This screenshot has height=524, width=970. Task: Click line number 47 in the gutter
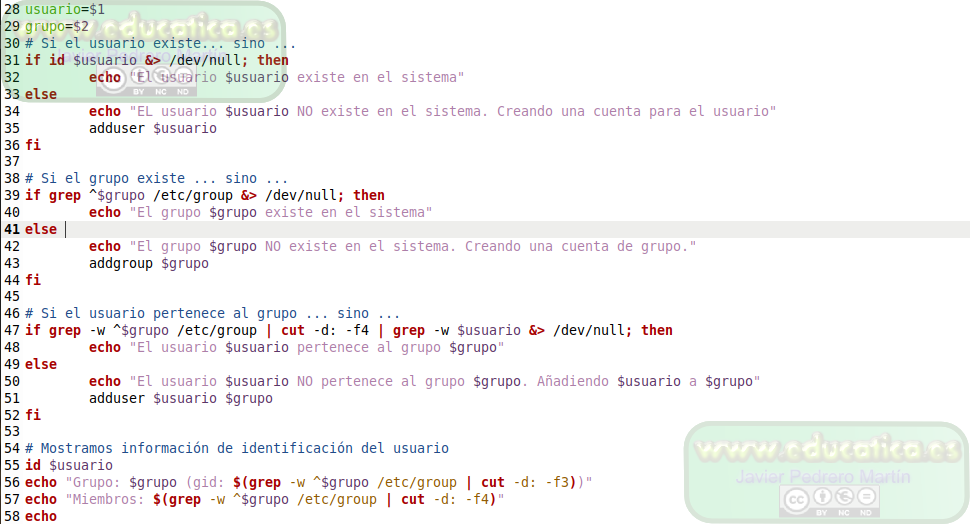click(x=12, y=330)
